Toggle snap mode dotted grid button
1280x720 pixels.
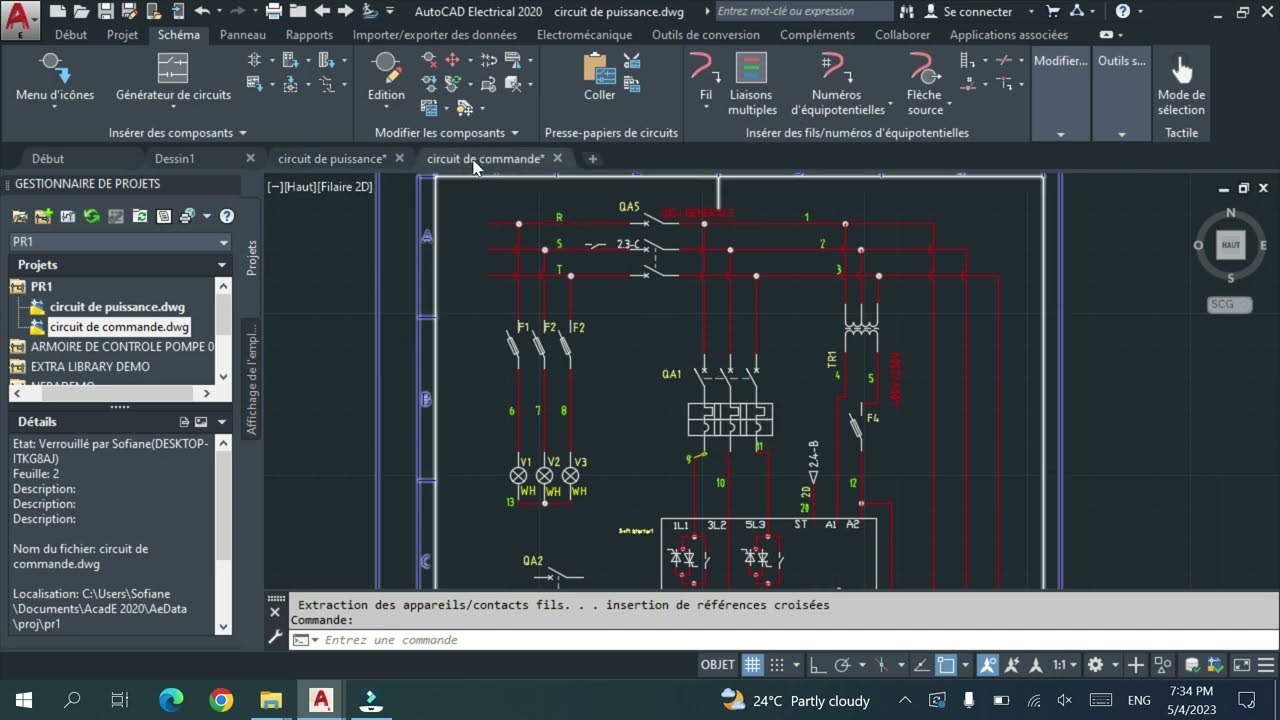pyautogui.click(x=777, y=665)
